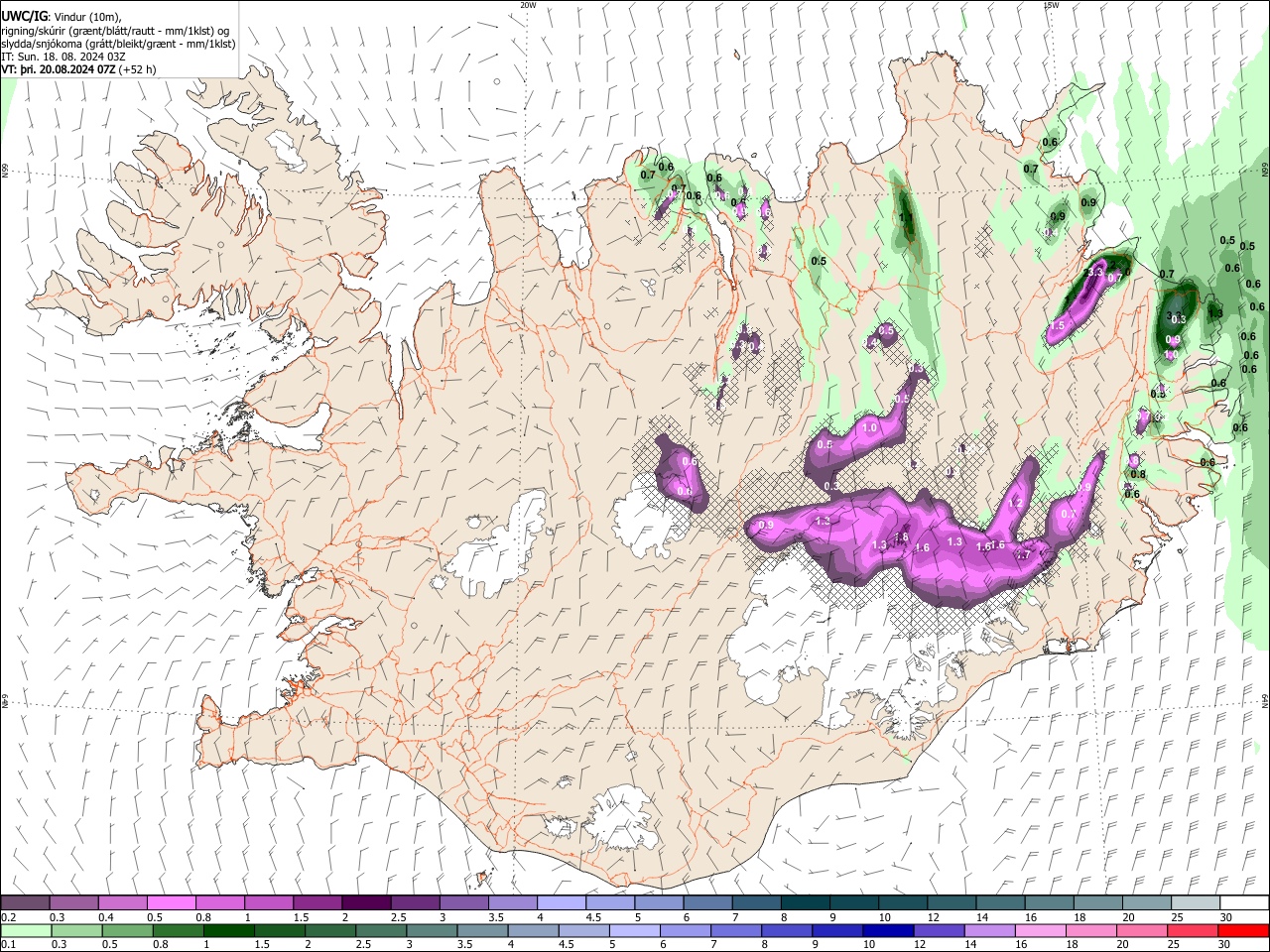The image size is (1270, 952).
Task: Choose the deep navy blue 10–12 rain swatch
Action: [888, 930]
